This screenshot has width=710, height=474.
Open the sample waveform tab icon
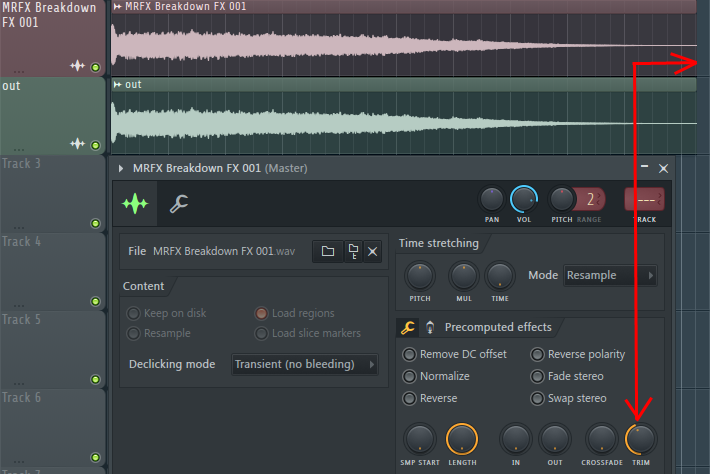coord(135,204)
